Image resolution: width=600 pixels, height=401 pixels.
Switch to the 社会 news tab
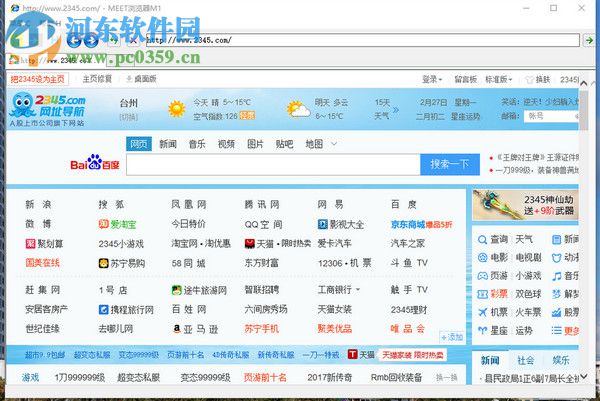(526, 360)
